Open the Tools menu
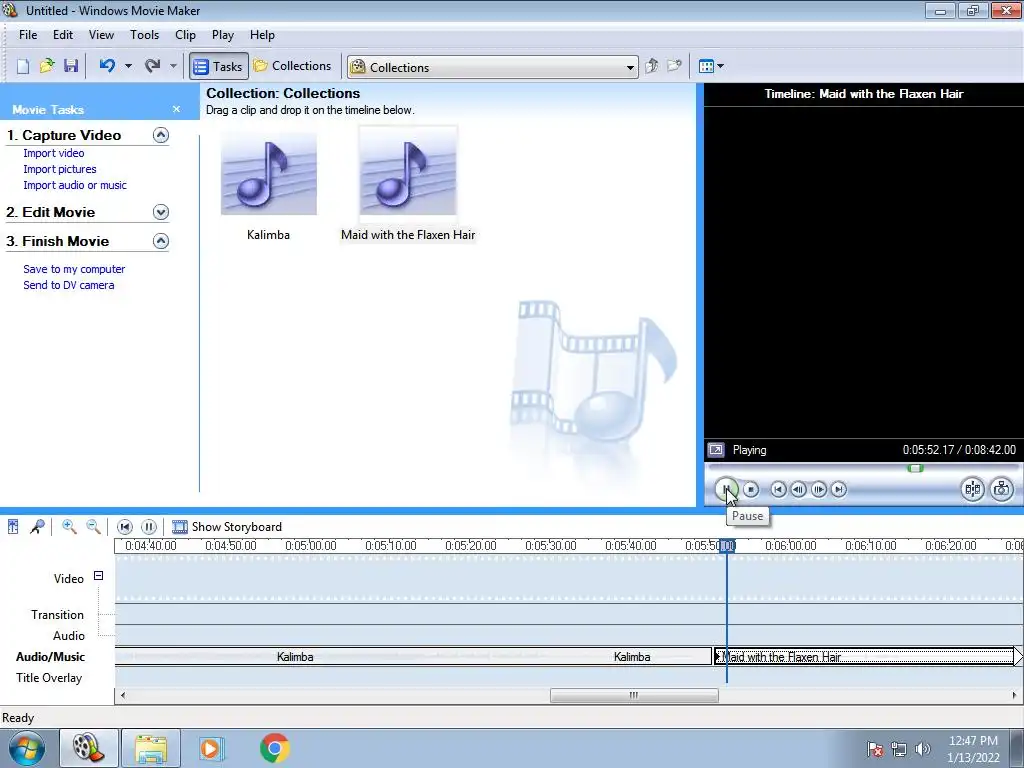 144,35
